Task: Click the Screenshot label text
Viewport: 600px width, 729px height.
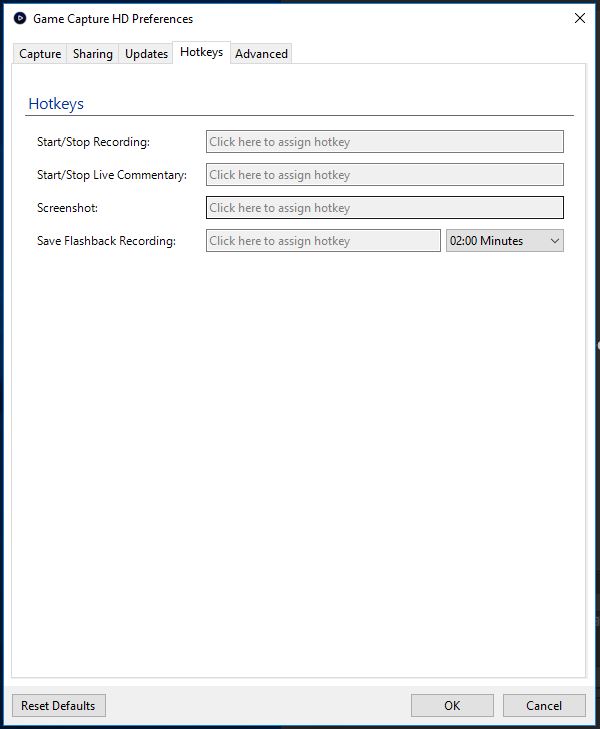Action: point(67,209)
